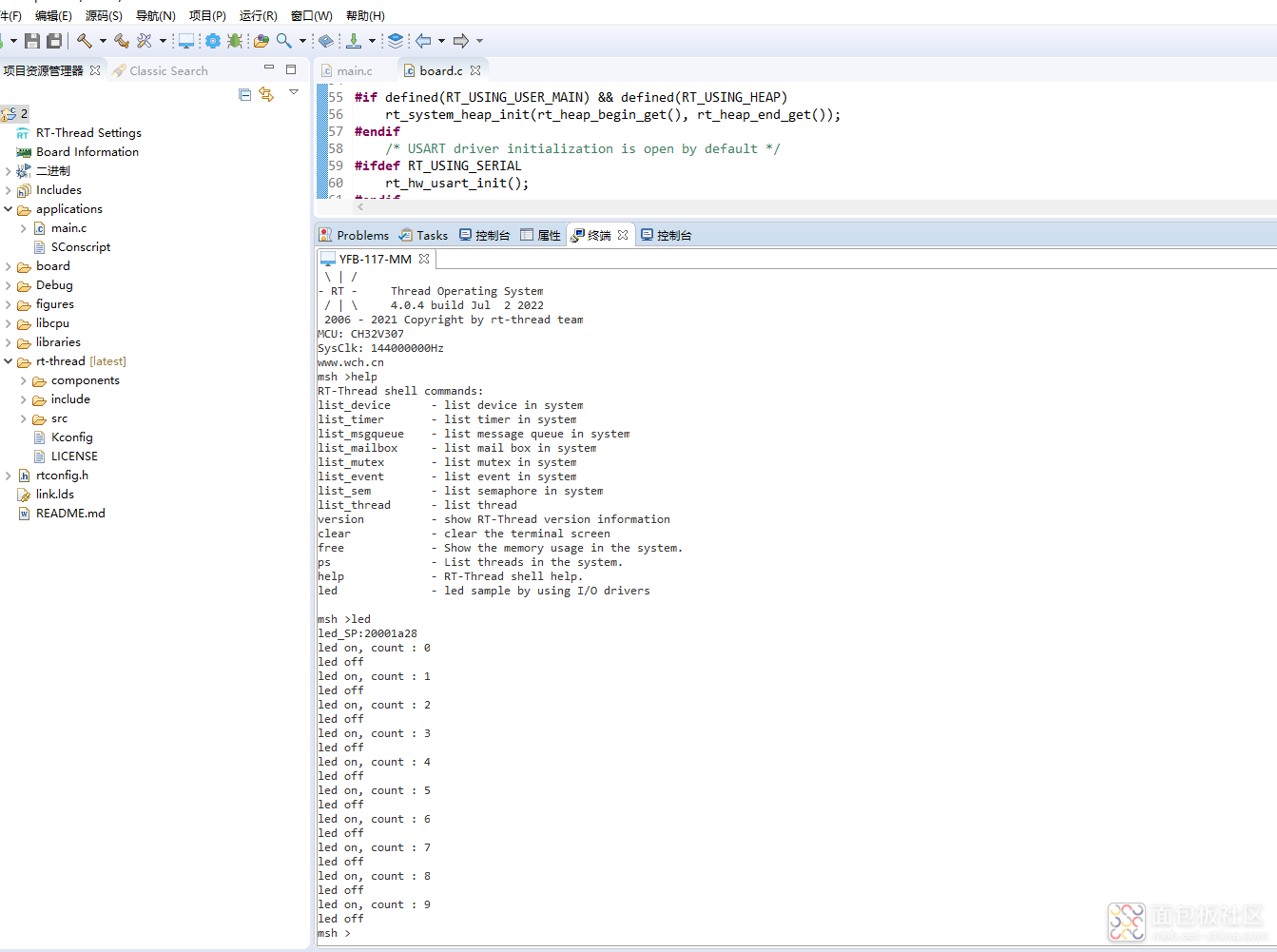Expand the main.c tree node
Viewport: 1277px width, 952px height.
point(24,228)
